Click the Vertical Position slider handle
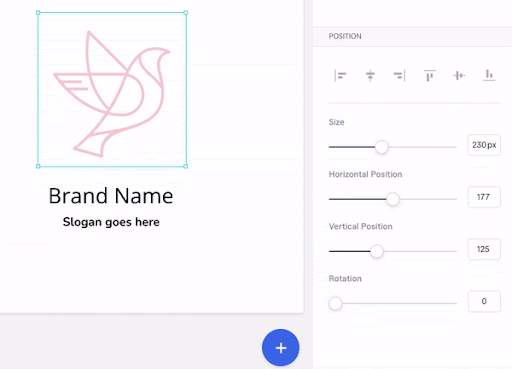The image size is (512, 369). (x=377, y=251)
